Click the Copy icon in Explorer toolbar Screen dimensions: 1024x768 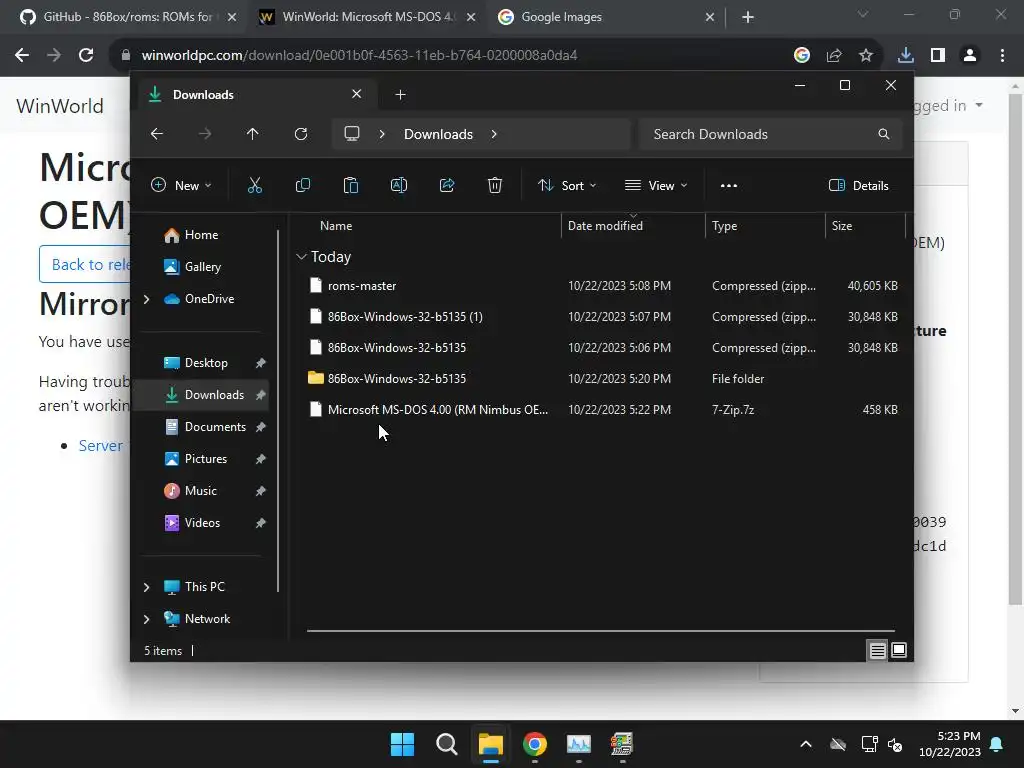[x=302, y=185]
